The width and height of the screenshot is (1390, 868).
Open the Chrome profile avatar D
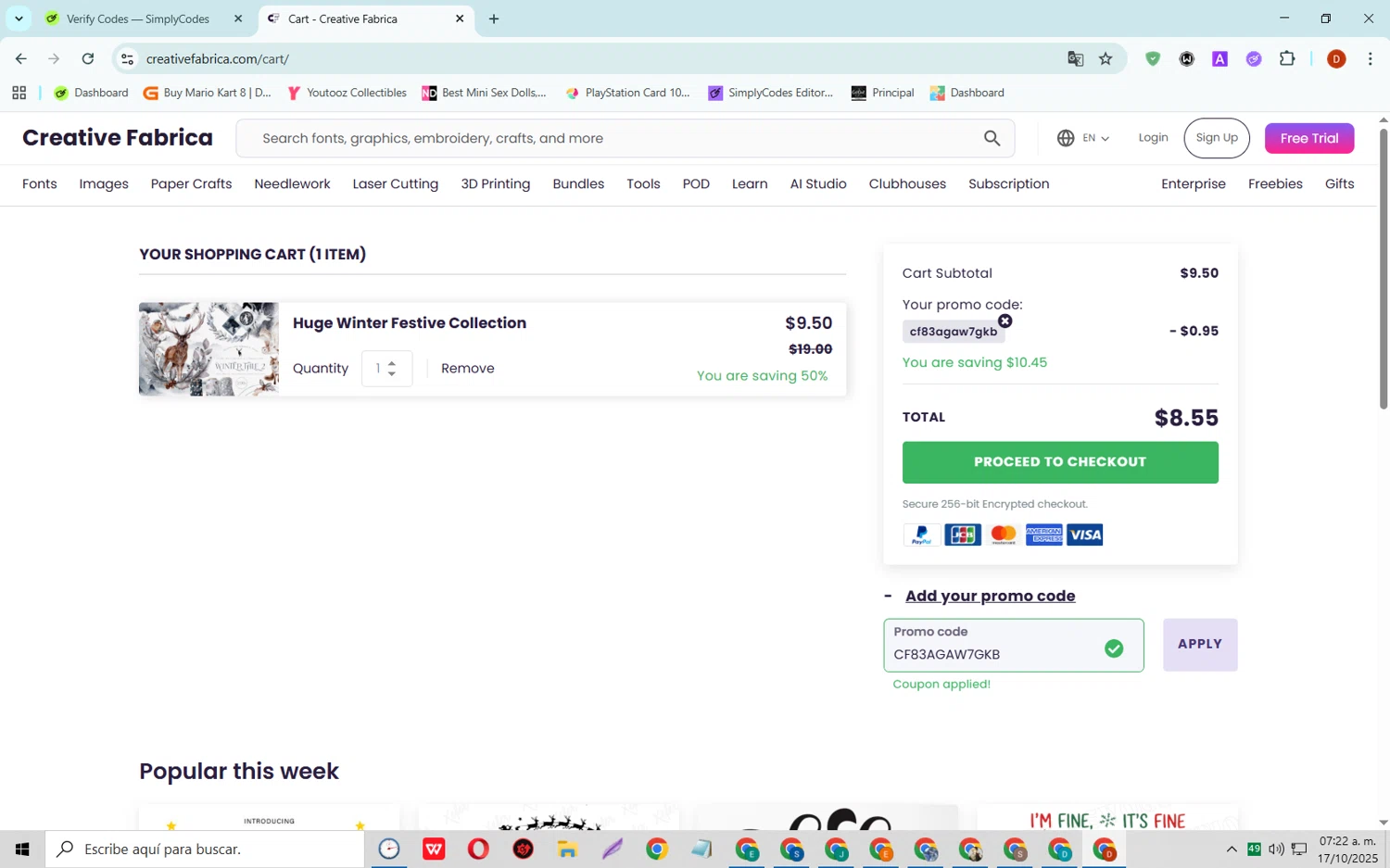tap(1336, 58)
